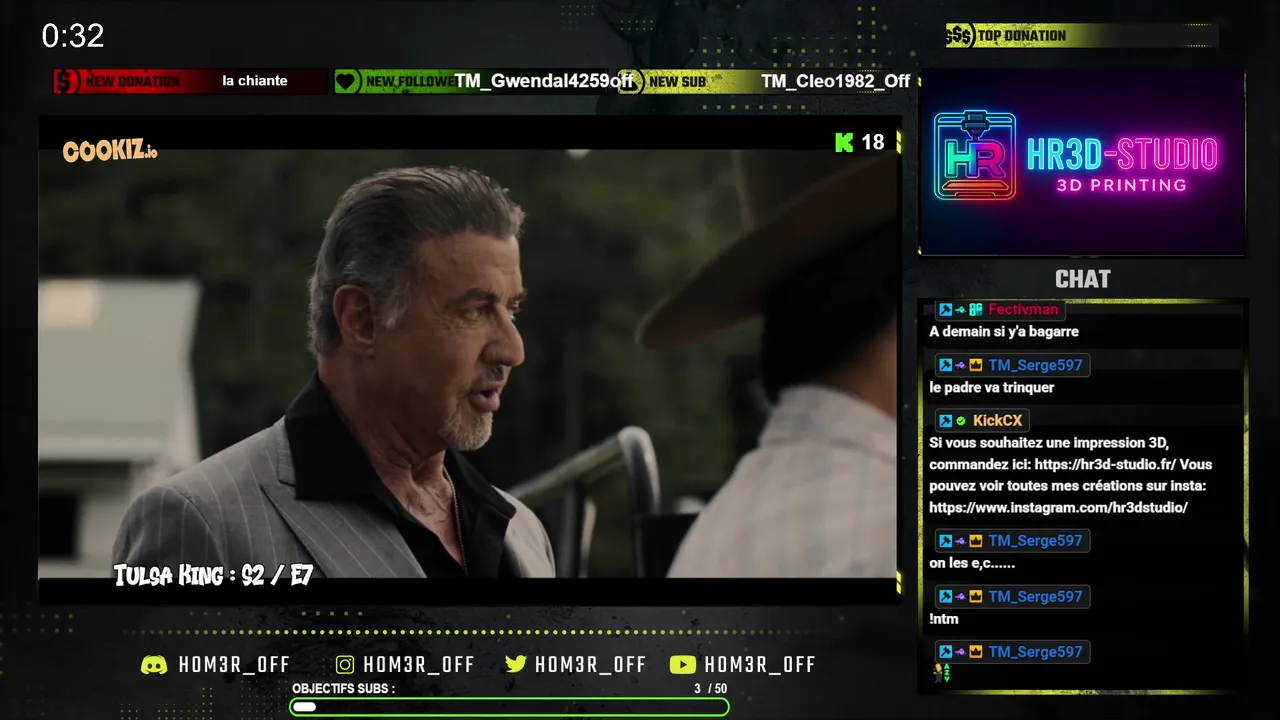
Task: Click the message 'on les e,c......'
Action: click(x=973, y=563)
